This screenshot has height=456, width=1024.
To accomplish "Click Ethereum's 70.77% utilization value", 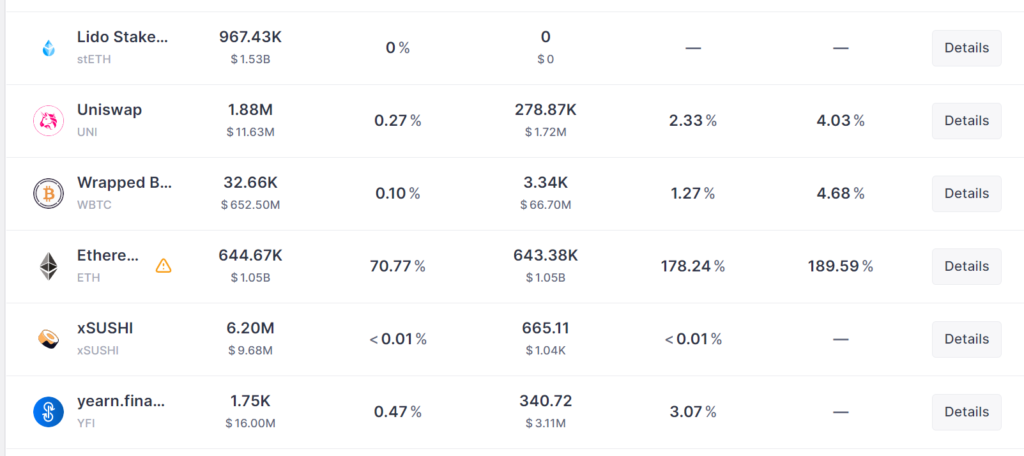I will [398, 266].
